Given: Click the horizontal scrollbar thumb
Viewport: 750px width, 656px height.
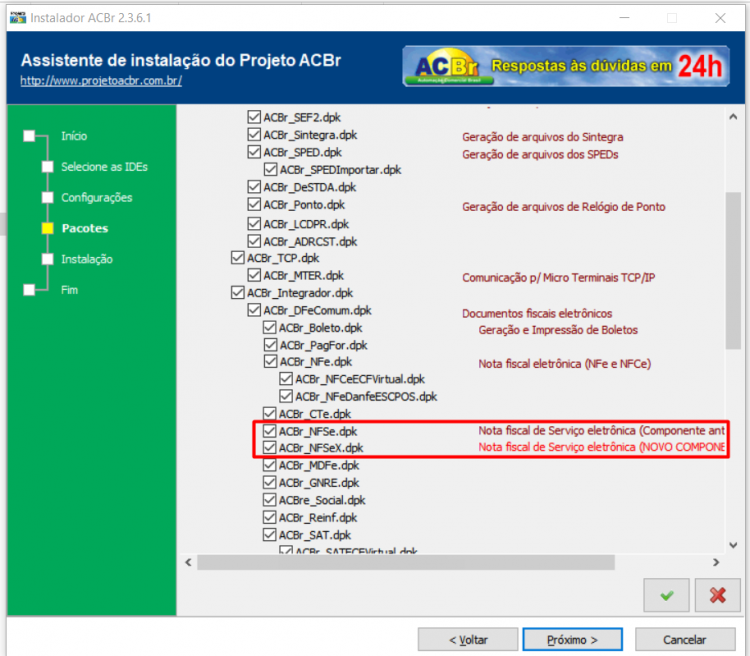Looking at the screenshot, I should pos(406,562).
